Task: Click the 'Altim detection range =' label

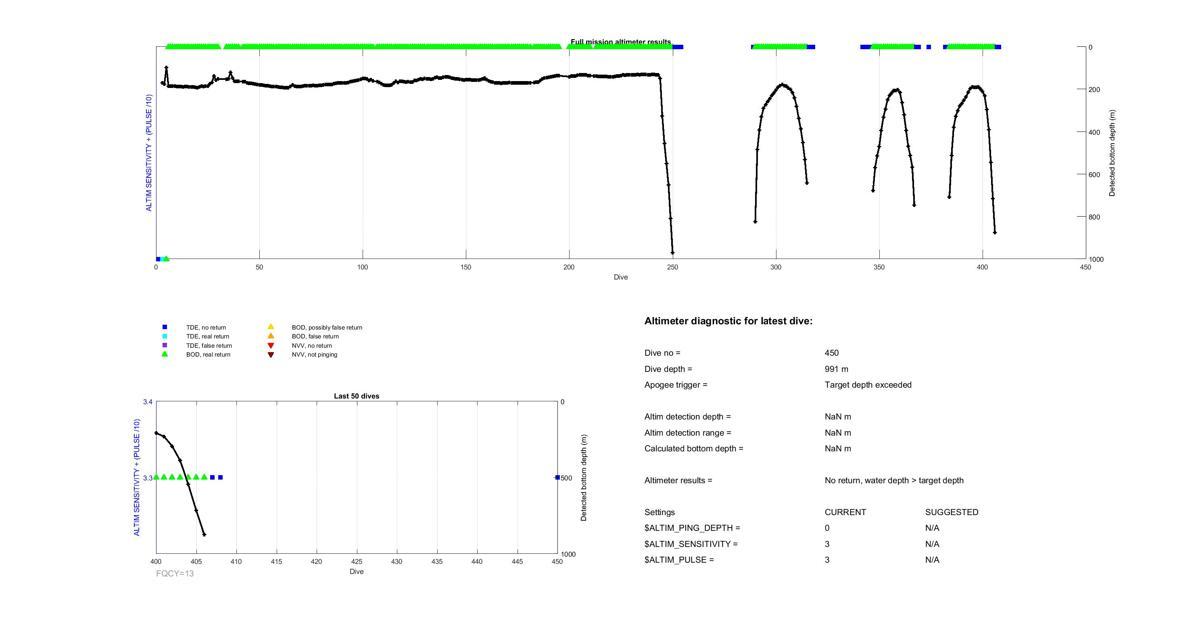Action: pos(688,433)
